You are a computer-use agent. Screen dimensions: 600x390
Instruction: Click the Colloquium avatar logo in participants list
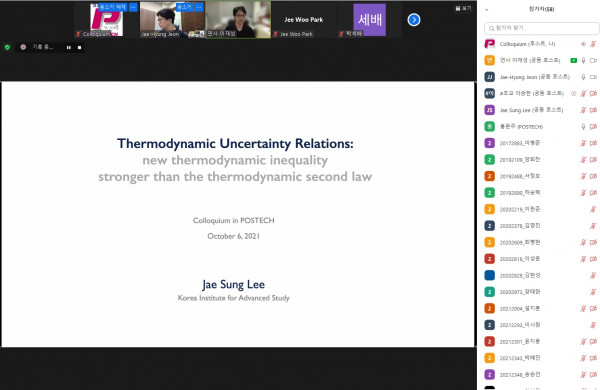tap(489, 44)
